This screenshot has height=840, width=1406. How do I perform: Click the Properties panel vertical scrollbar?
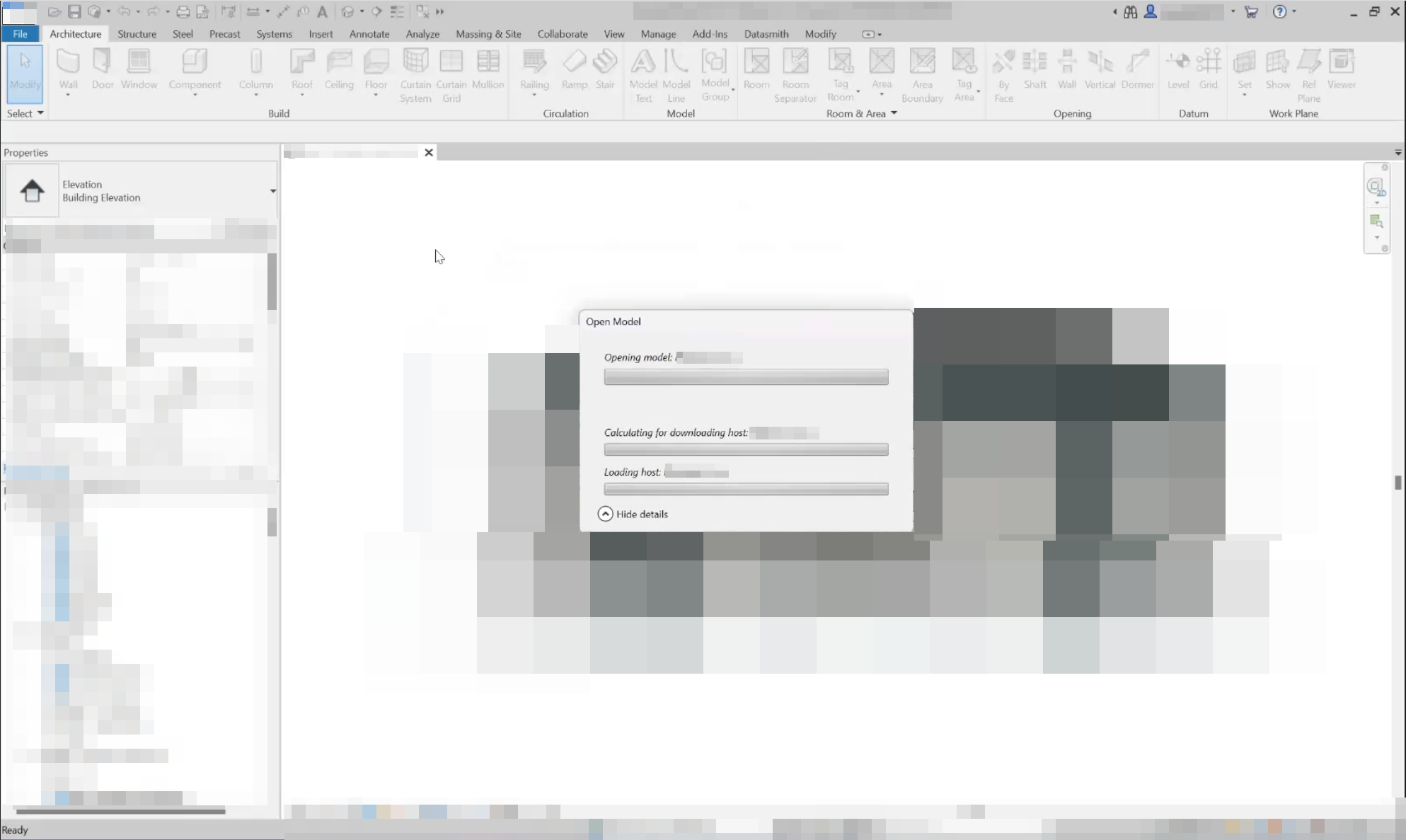click(x=272, y=282)
